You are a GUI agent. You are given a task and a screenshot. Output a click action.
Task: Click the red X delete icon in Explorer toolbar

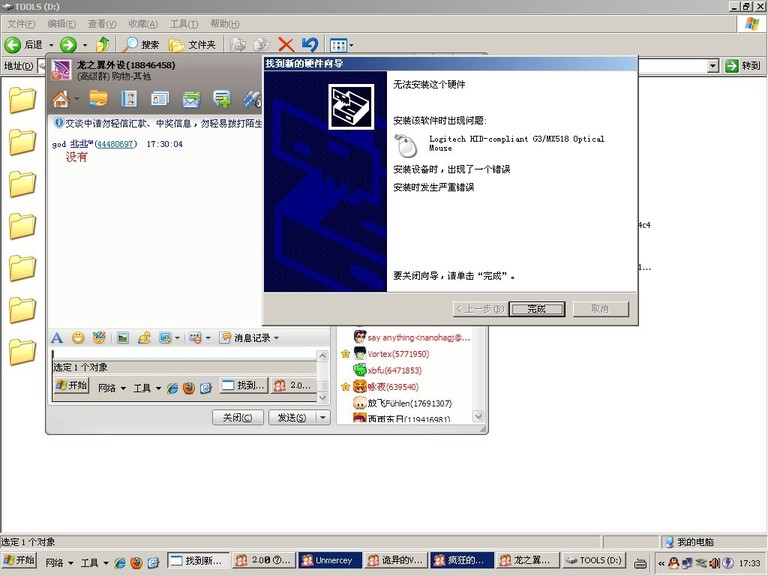[286, 44]
